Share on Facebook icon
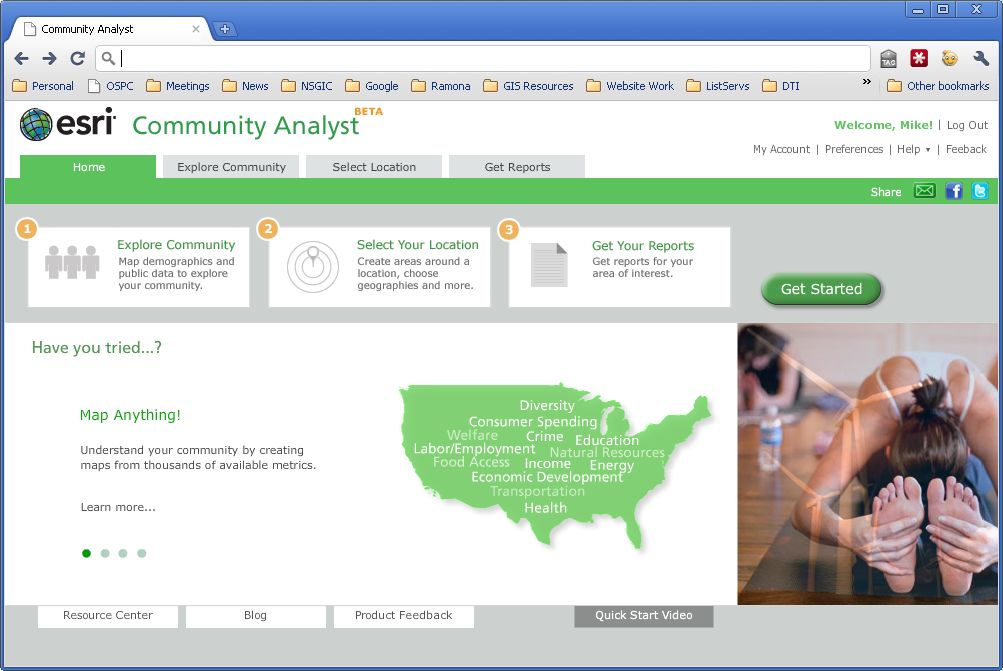The width and height of the screenshot is (1003, 671). (954, 191)
